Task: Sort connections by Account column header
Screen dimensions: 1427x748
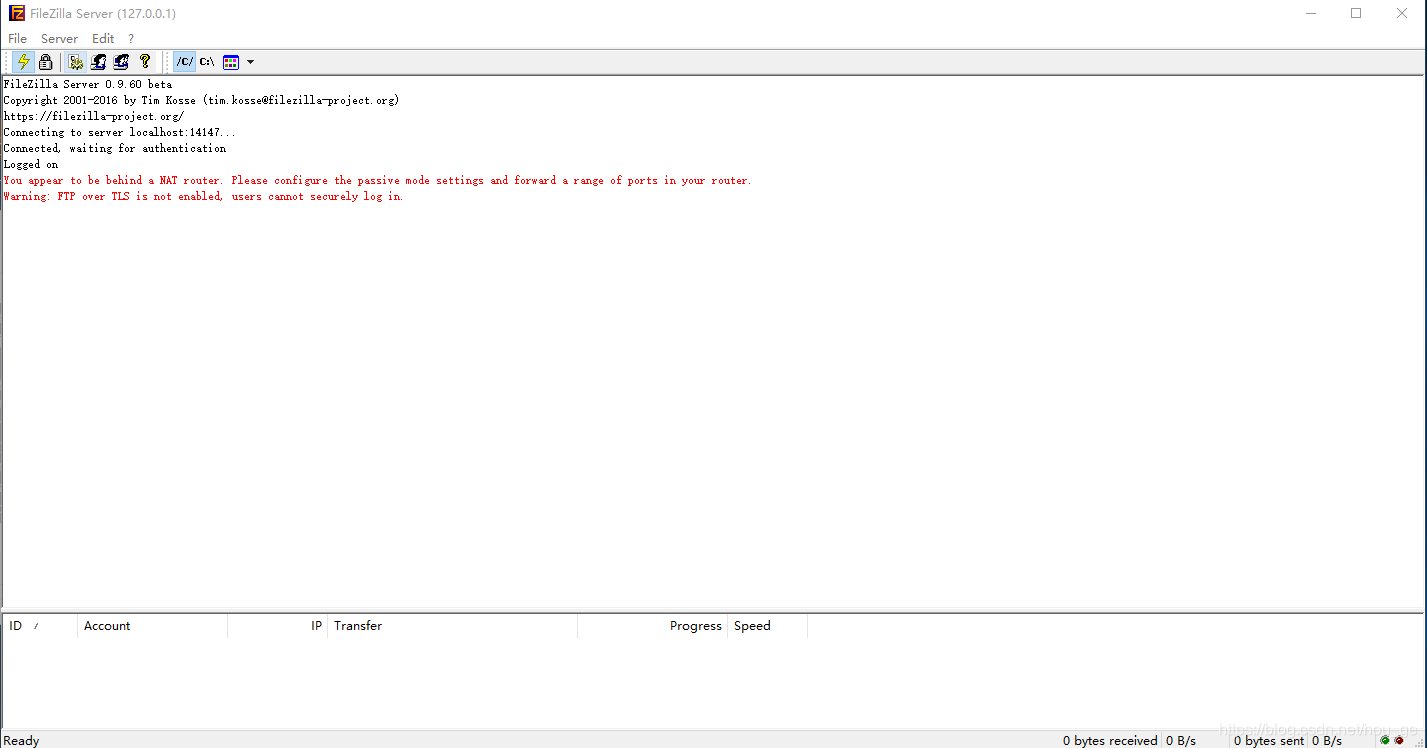Action: [x=152, y=626]
